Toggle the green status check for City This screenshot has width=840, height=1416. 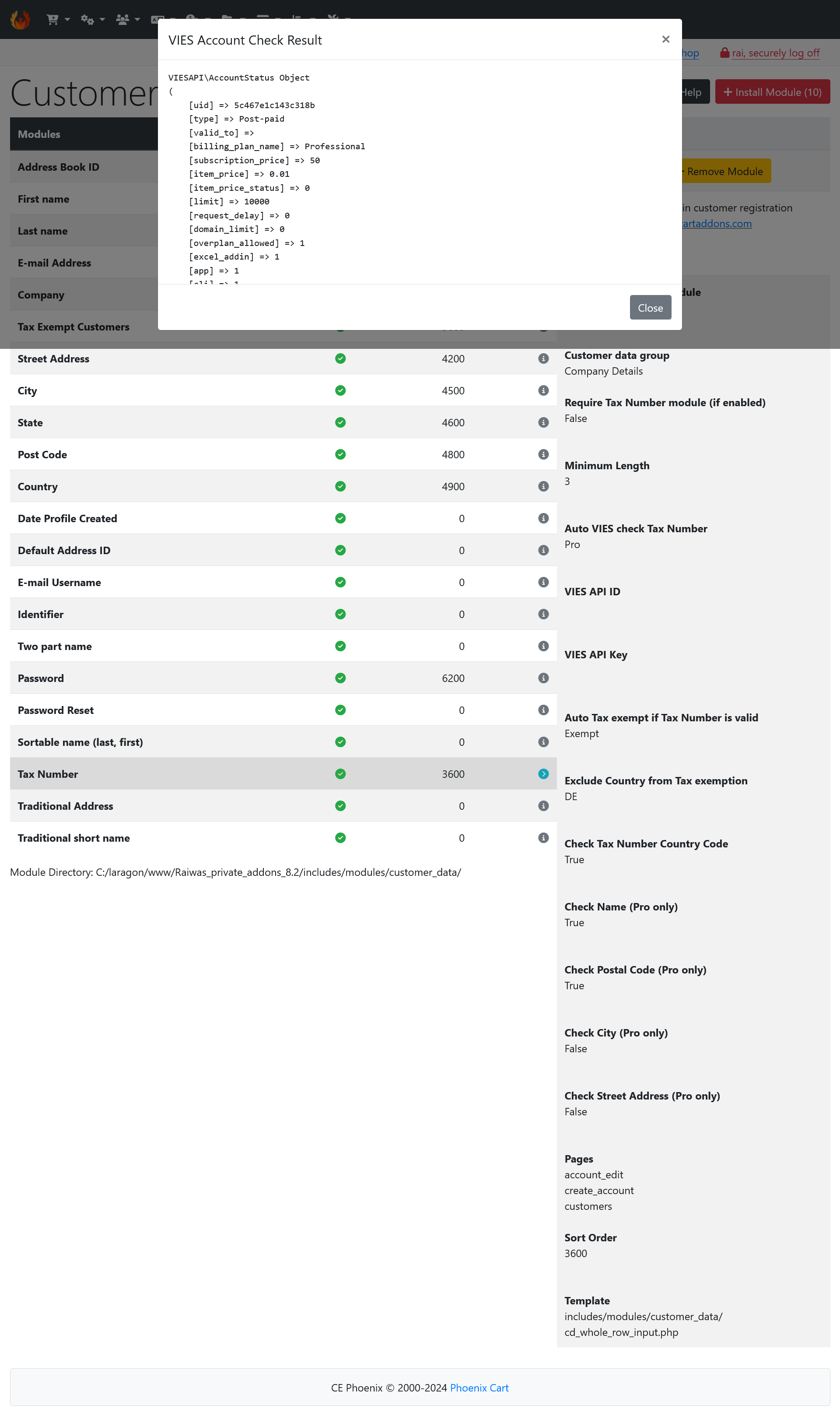tap(340, 390)
